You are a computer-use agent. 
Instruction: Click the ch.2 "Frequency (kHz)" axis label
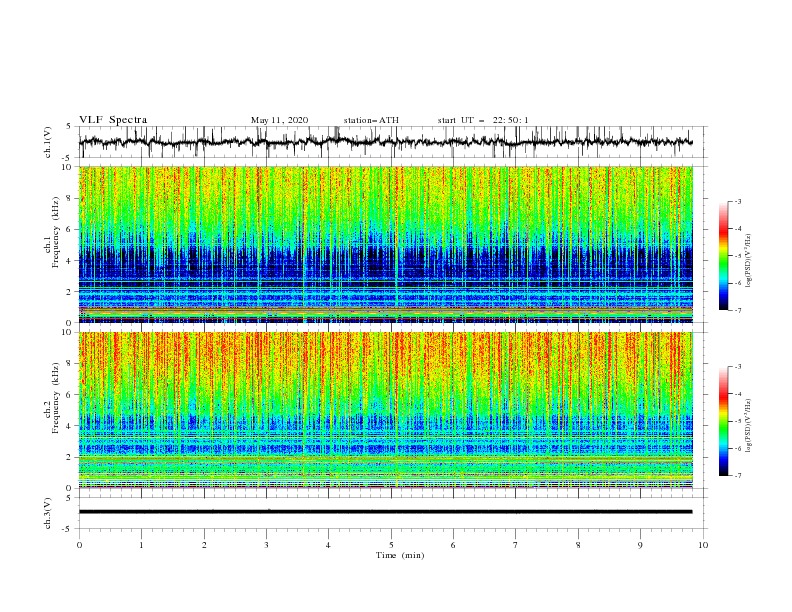[56, 398]
